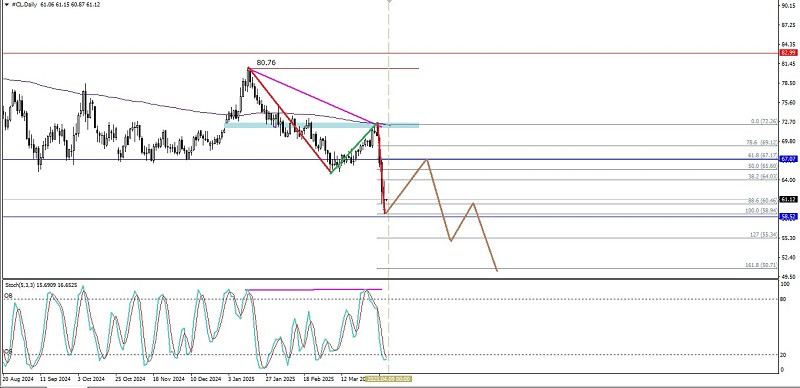
Task: Click the 55.30 price scale value
Action: tap(788, 238)
